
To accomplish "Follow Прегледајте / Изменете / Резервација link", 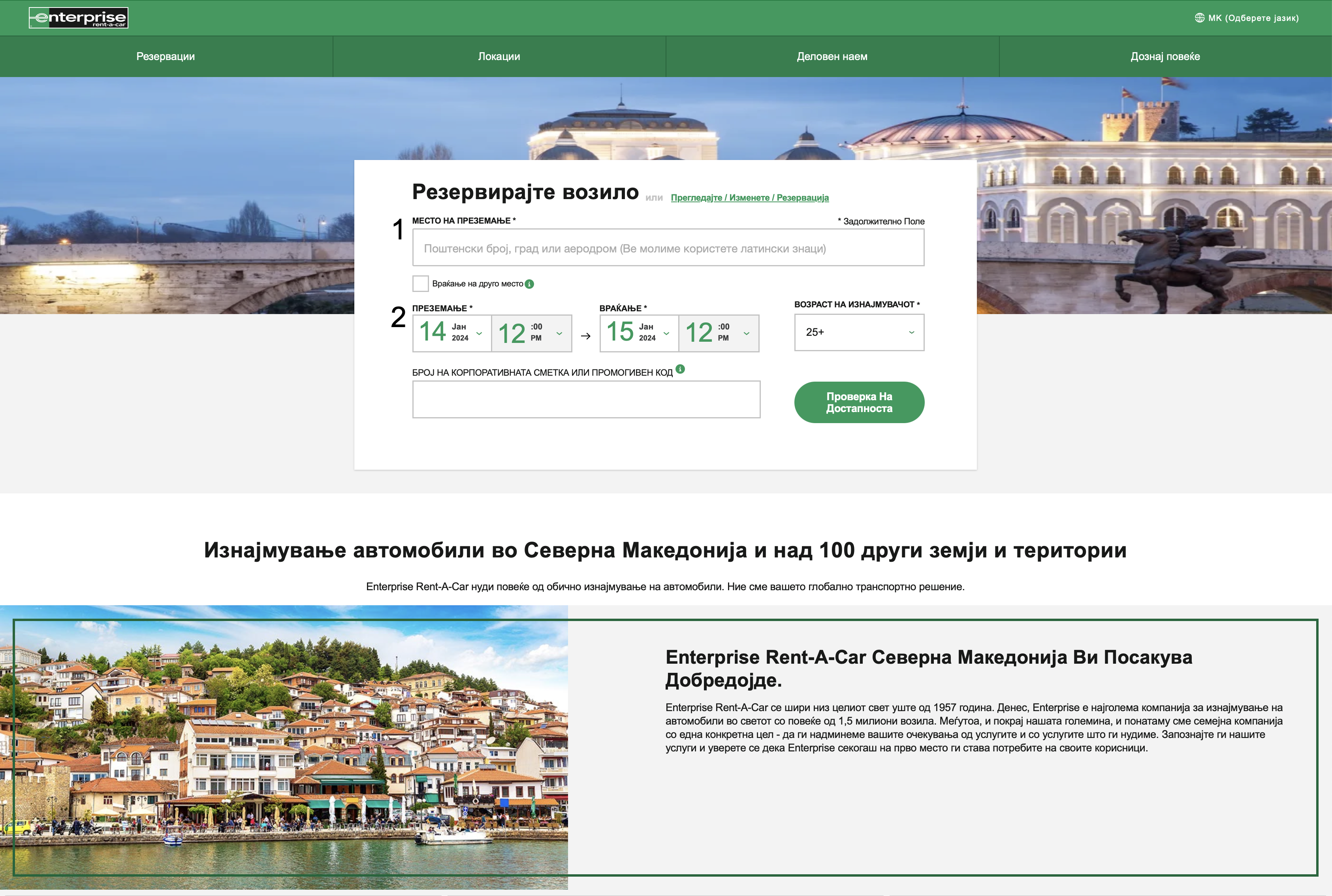I will coord(749,198).
